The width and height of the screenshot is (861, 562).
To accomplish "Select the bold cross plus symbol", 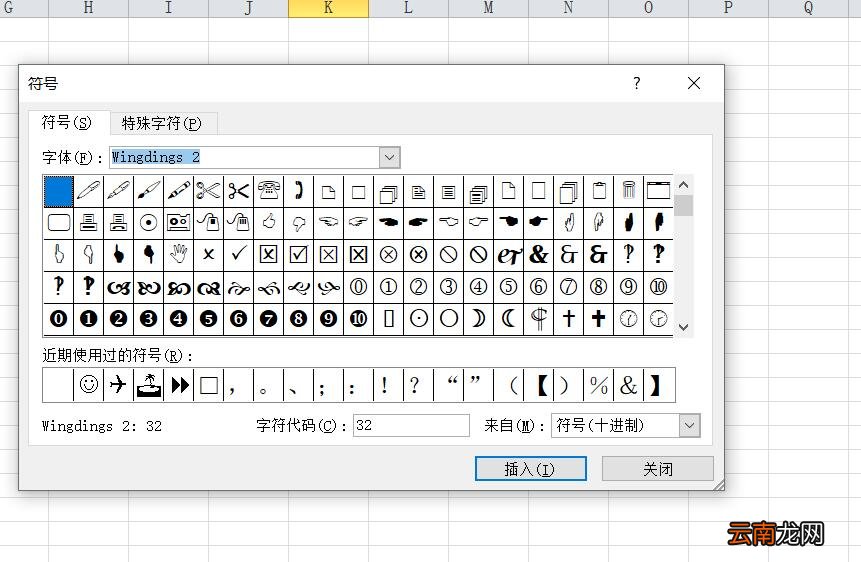I will pyautogui.click(x=599, y=319).
